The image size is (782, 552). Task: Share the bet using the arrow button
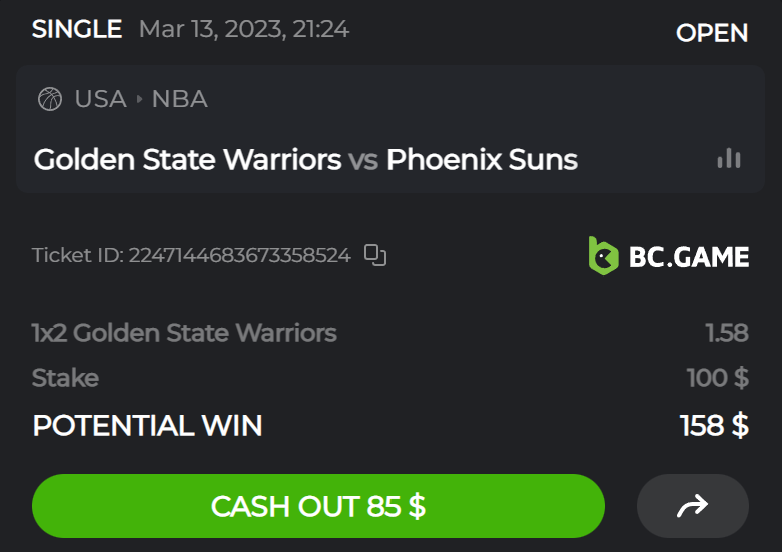(x=692, y=506)
